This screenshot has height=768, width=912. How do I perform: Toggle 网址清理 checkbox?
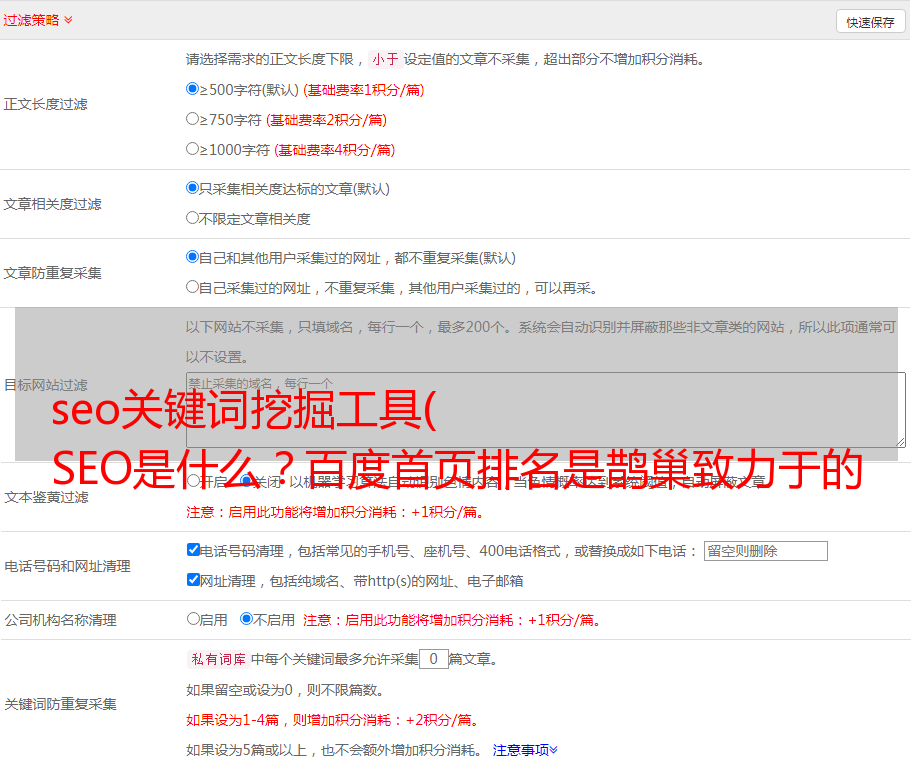click(193, 580)
